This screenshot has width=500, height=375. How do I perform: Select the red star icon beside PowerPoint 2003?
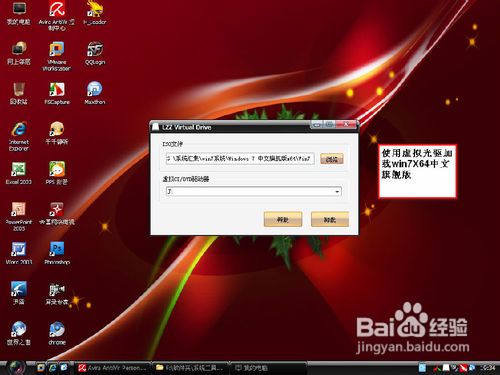[x=57, y=213]
